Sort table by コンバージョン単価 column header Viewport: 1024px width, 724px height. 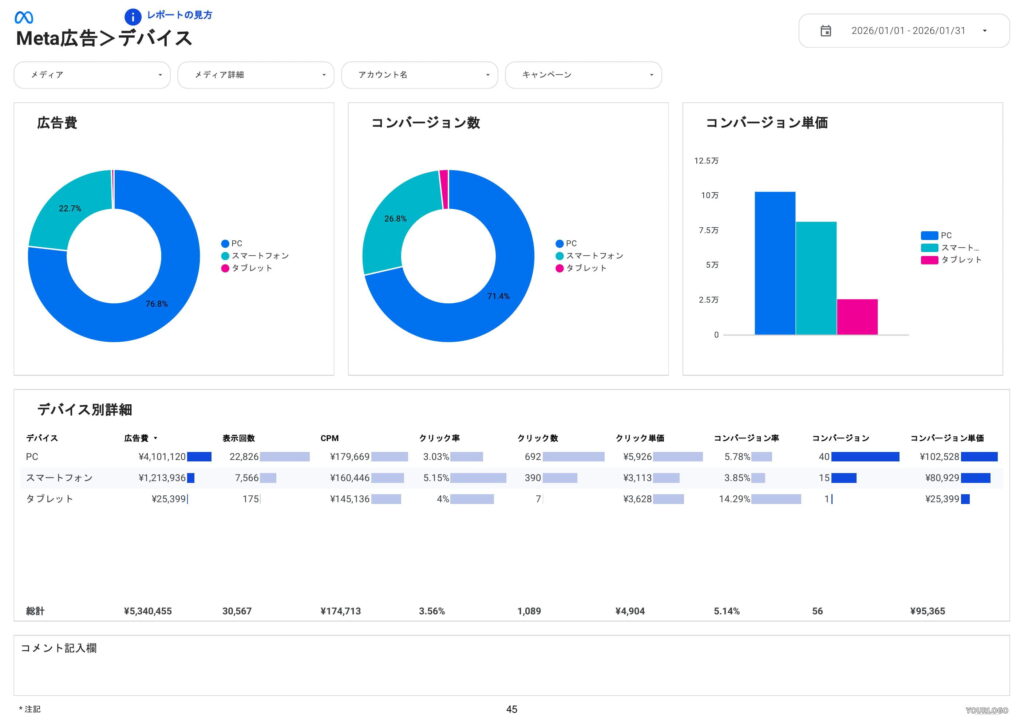coord(946,438)
